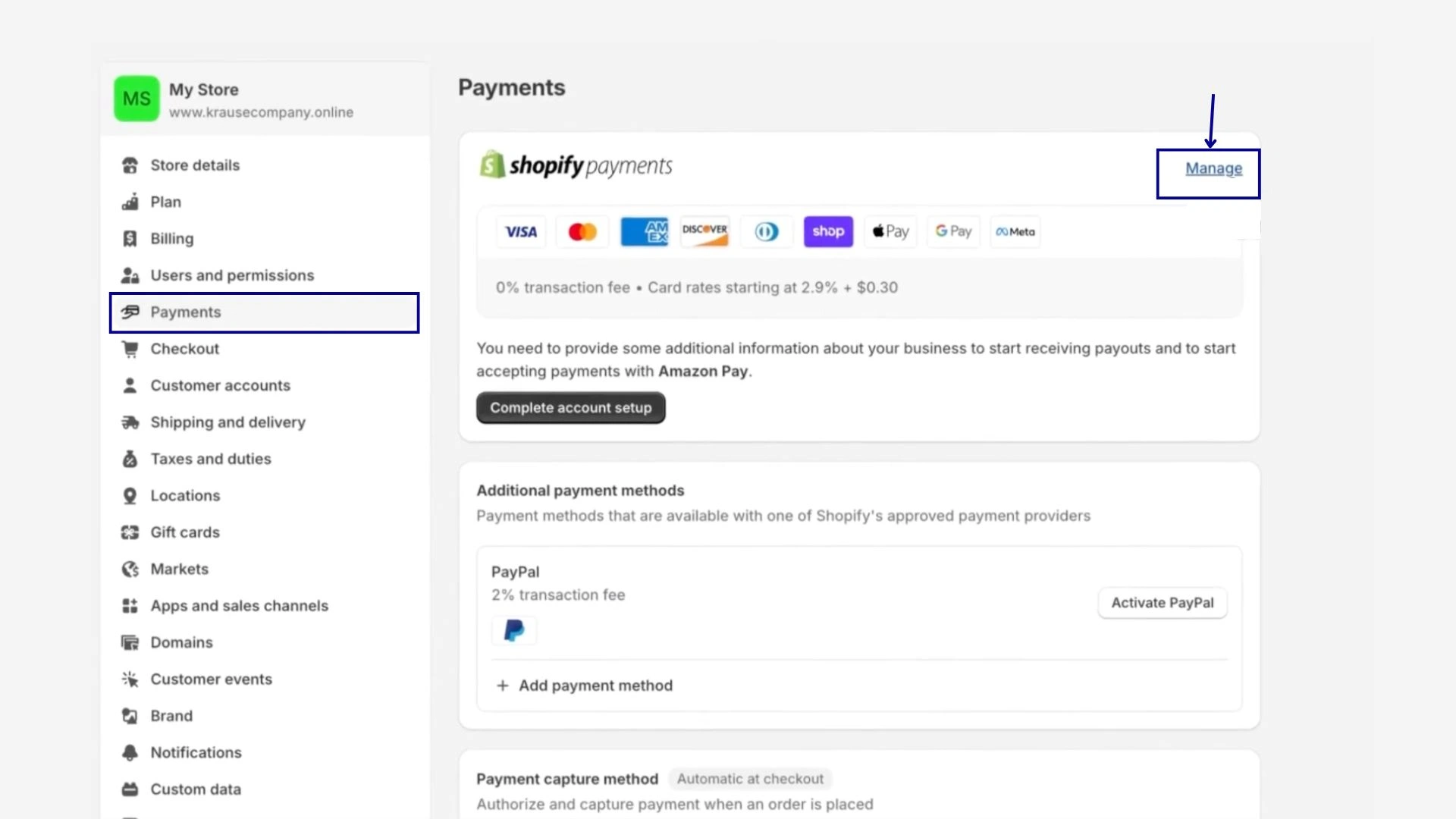The width and height of the screenshot is (1456, 819).
Task: Click the Shipping and delivery truck icon
Action: click(130, 422)
